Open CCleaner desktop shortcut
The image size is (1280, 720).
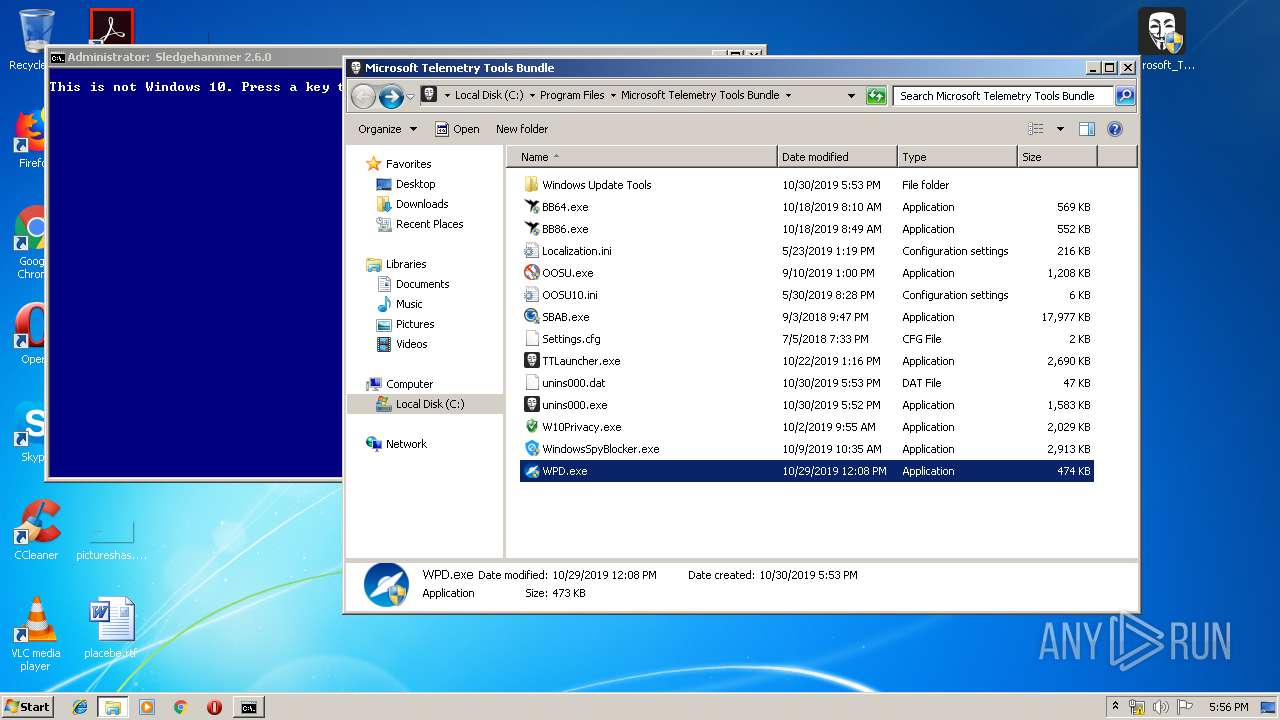[x=36, y=530]
